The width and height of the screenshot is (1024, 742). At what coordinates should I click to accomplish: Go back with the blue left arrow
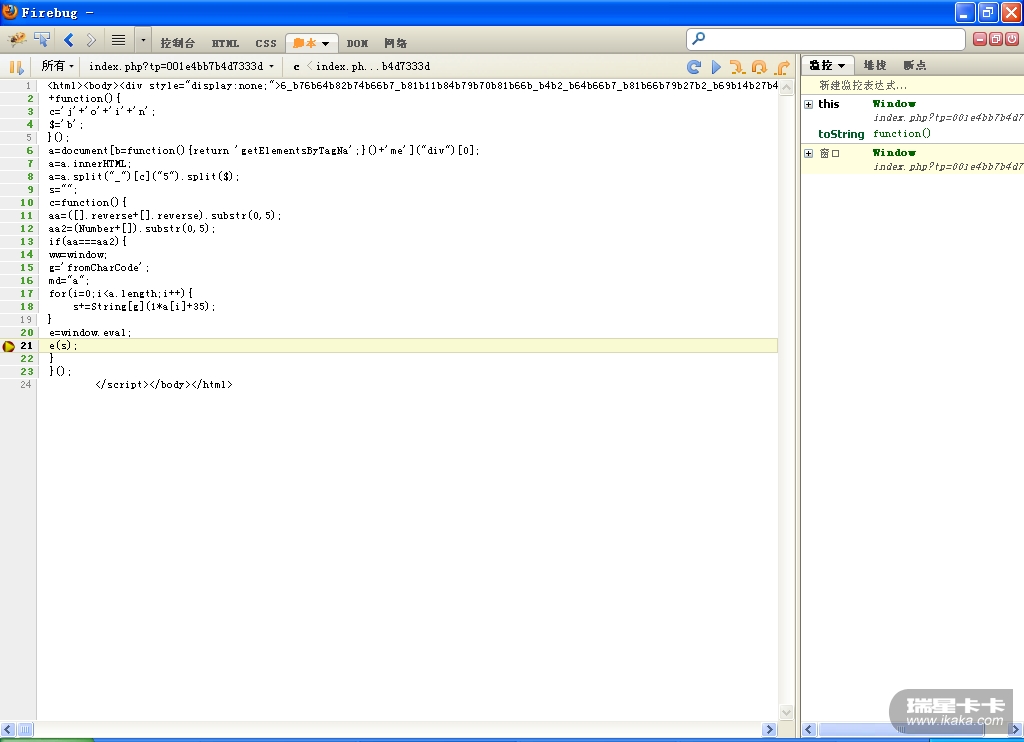69,40
